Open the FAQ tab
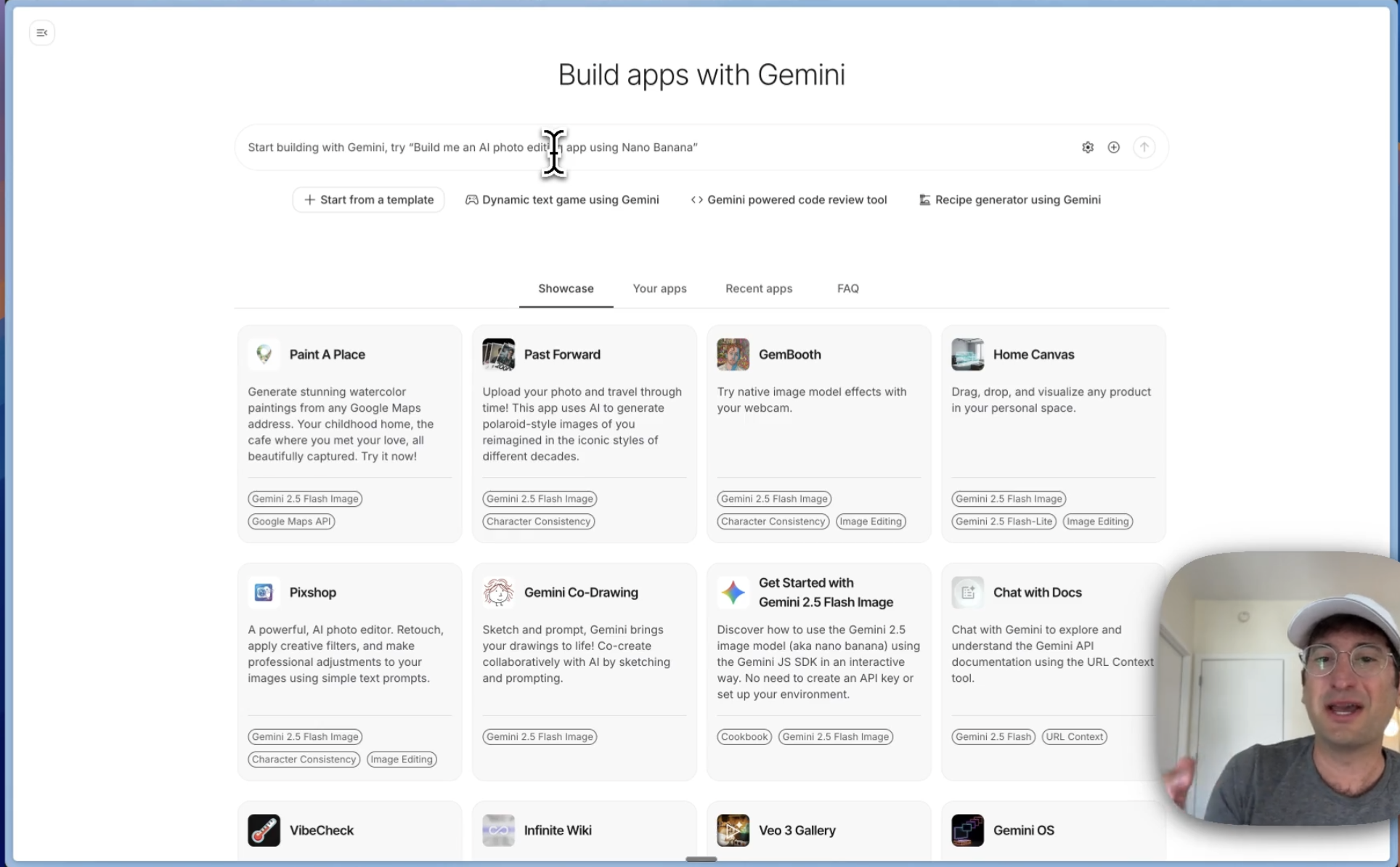 pos(847,288)
